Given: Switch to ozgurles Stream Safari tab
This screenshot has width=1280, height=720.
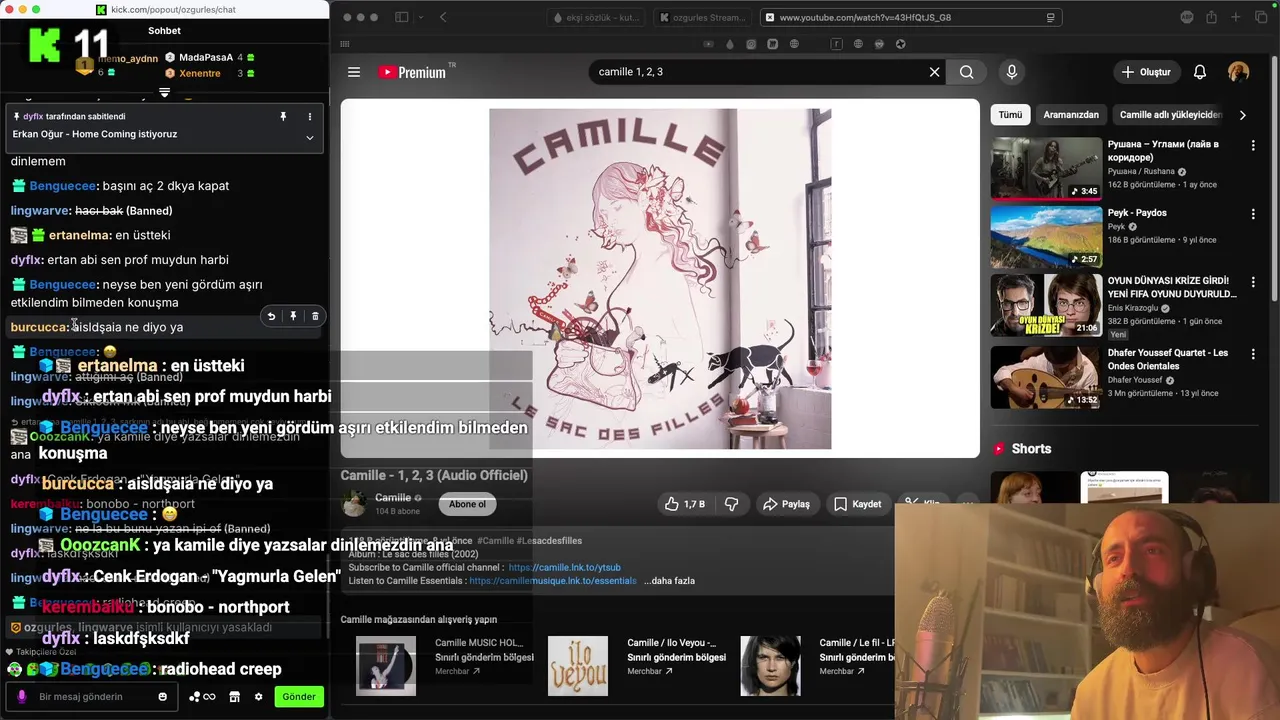Looking at the screenshot, I should (x=704, y=17).
